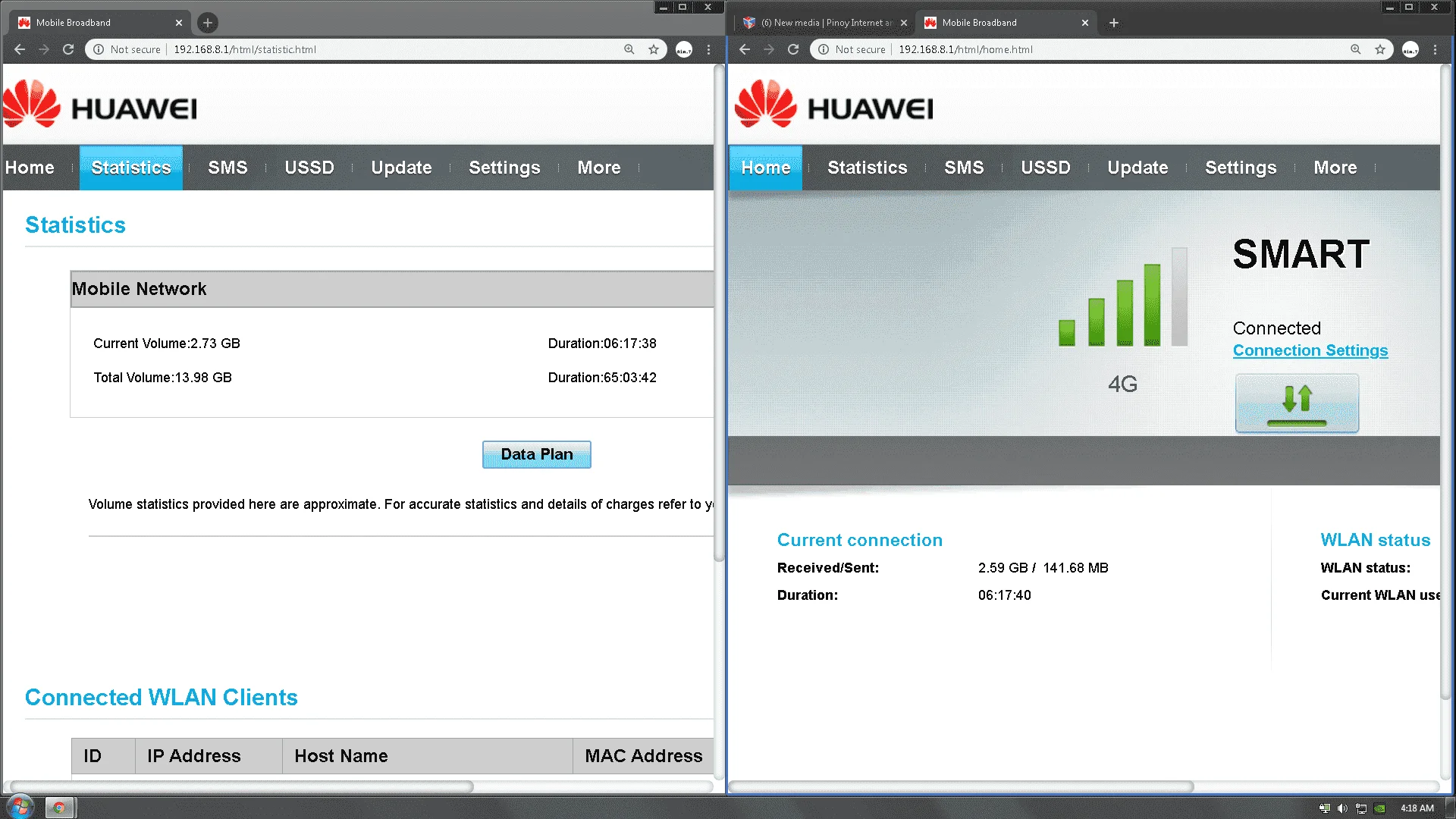The width and height of the screenshot is (1456, 819).
Task: Open More menu in right window
Action: (1335, 168)
